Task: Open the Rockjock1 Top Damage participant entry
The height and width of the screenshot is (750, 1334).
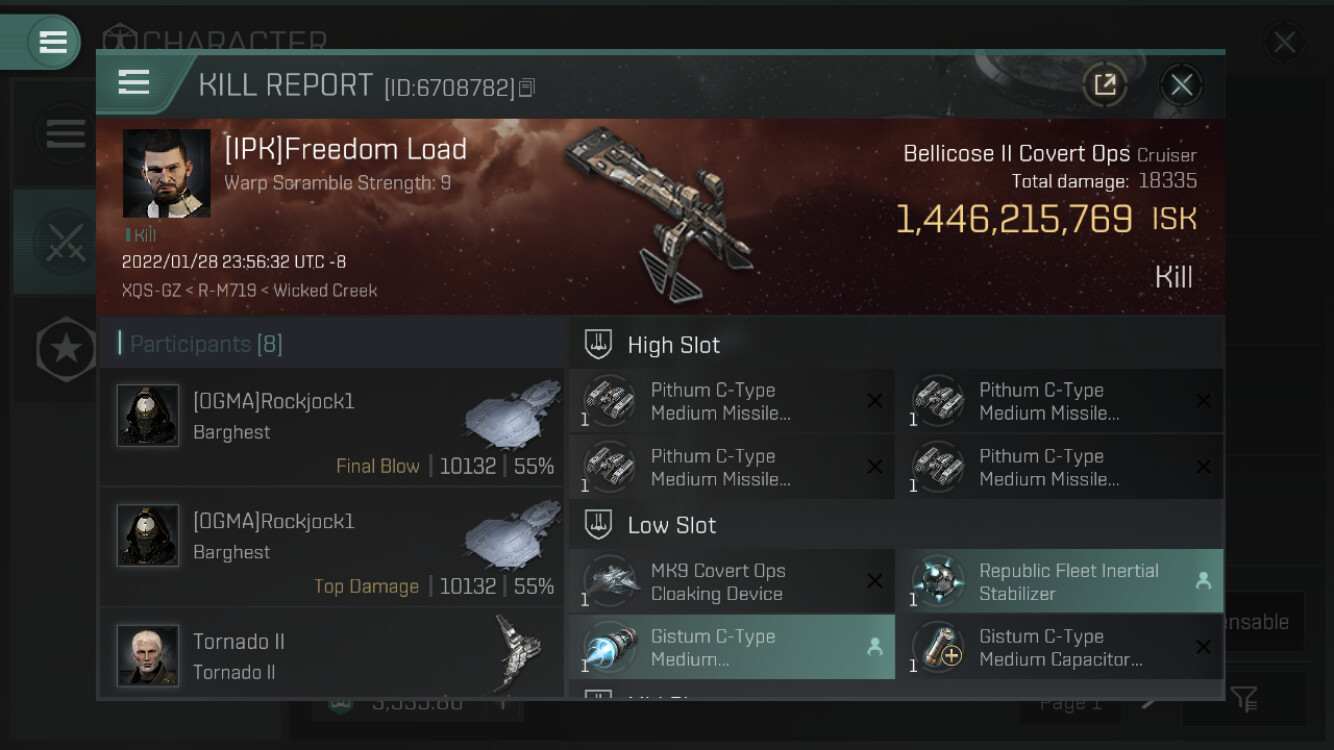Action: pyautogui.click(x=332, y=547)
